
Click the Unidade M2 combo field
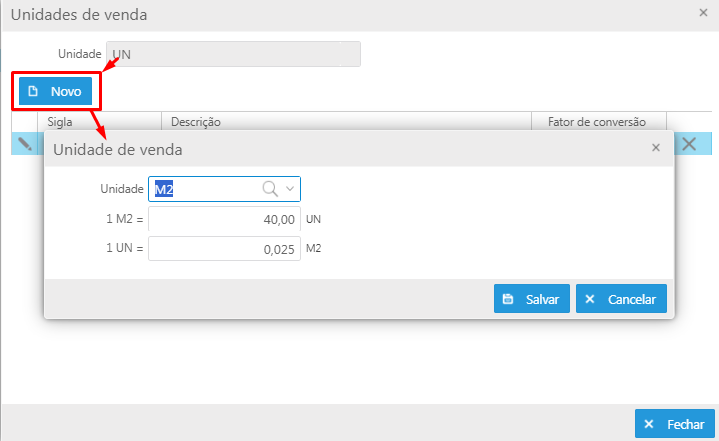point(224,189)
